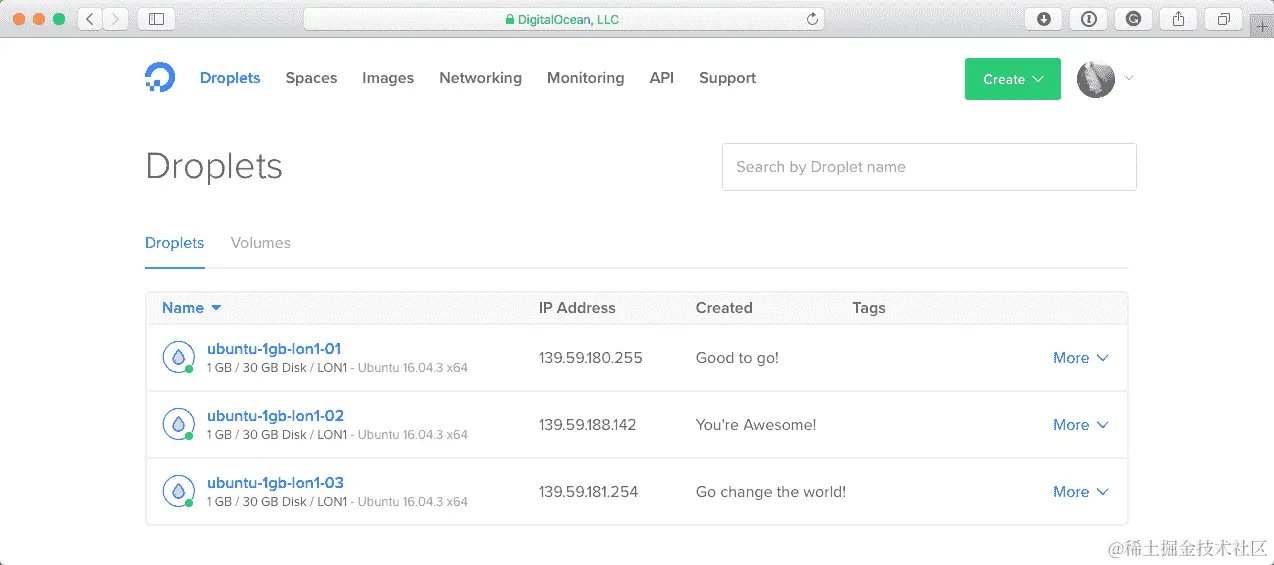Open the Safari share icon

tap(1179, 19)
